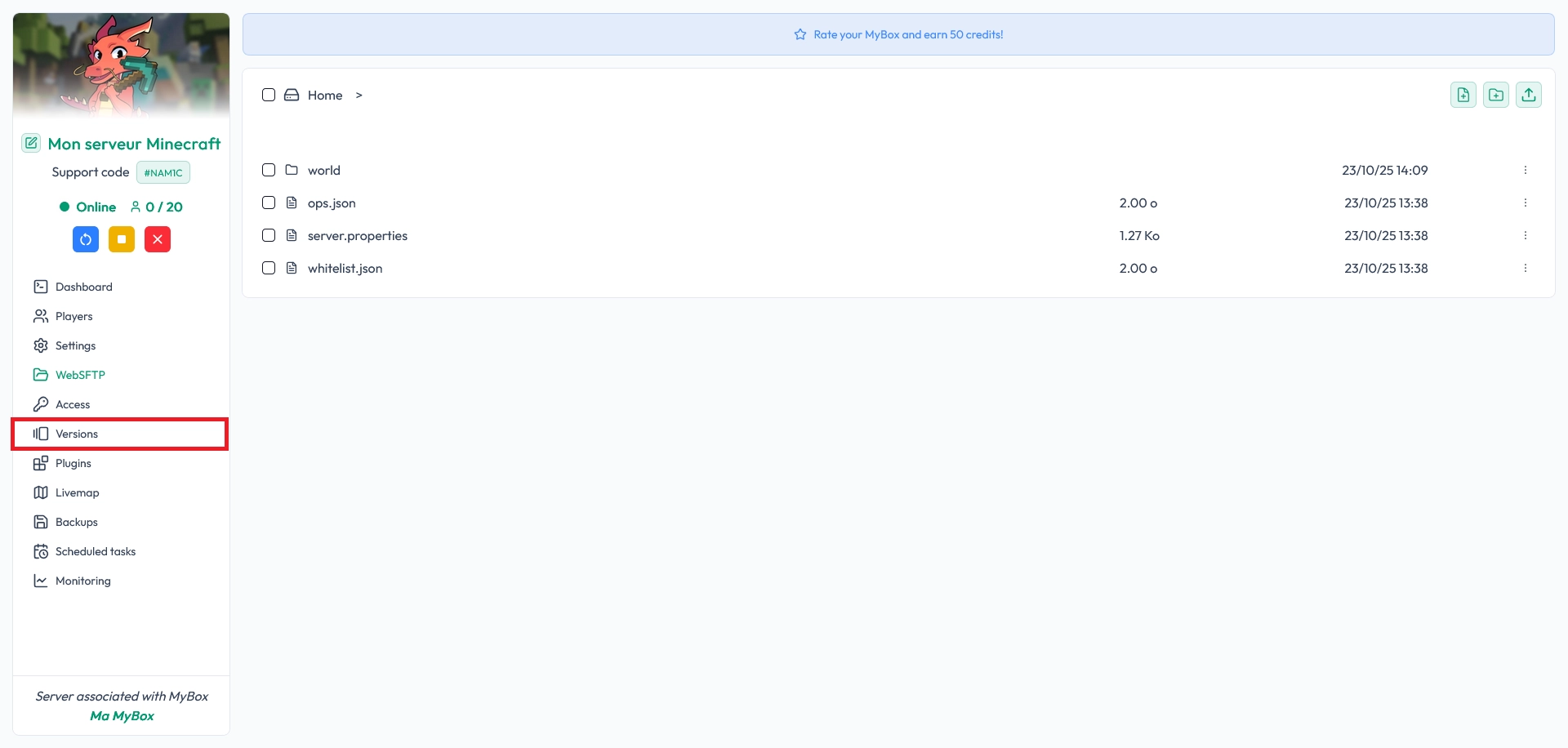Toggle the select-all checkbox beside Home
The height and width of the screenshot is (748, 1568).
point(269,95)
